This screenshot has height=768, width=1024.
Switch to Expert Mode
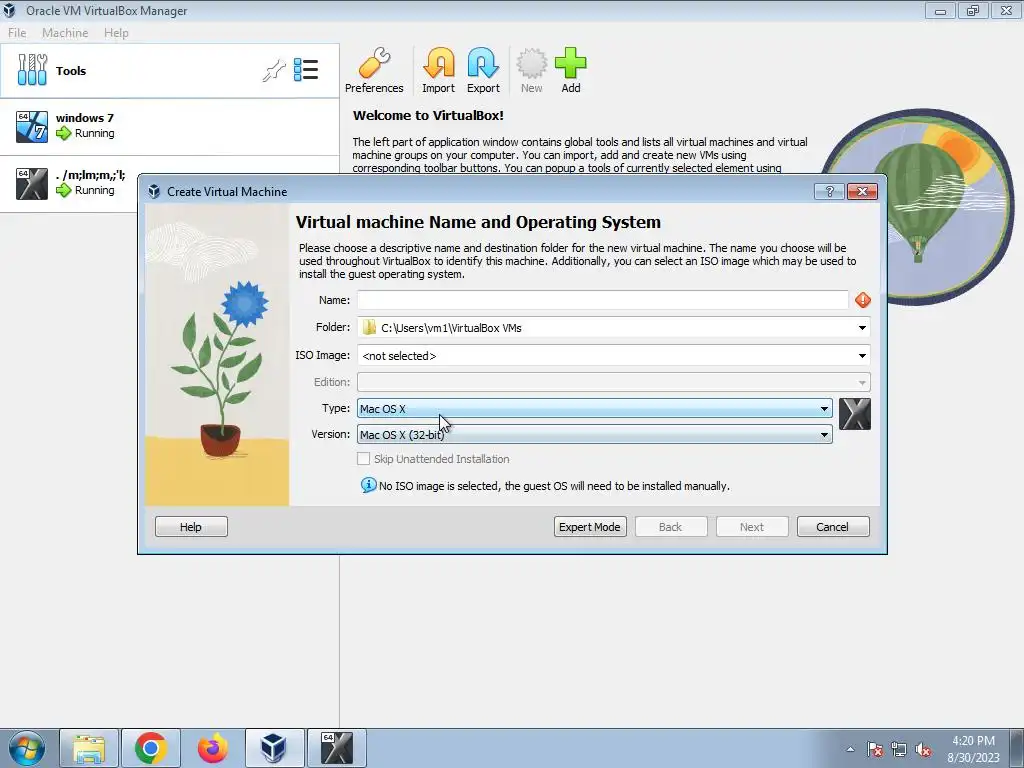point(590,527)
